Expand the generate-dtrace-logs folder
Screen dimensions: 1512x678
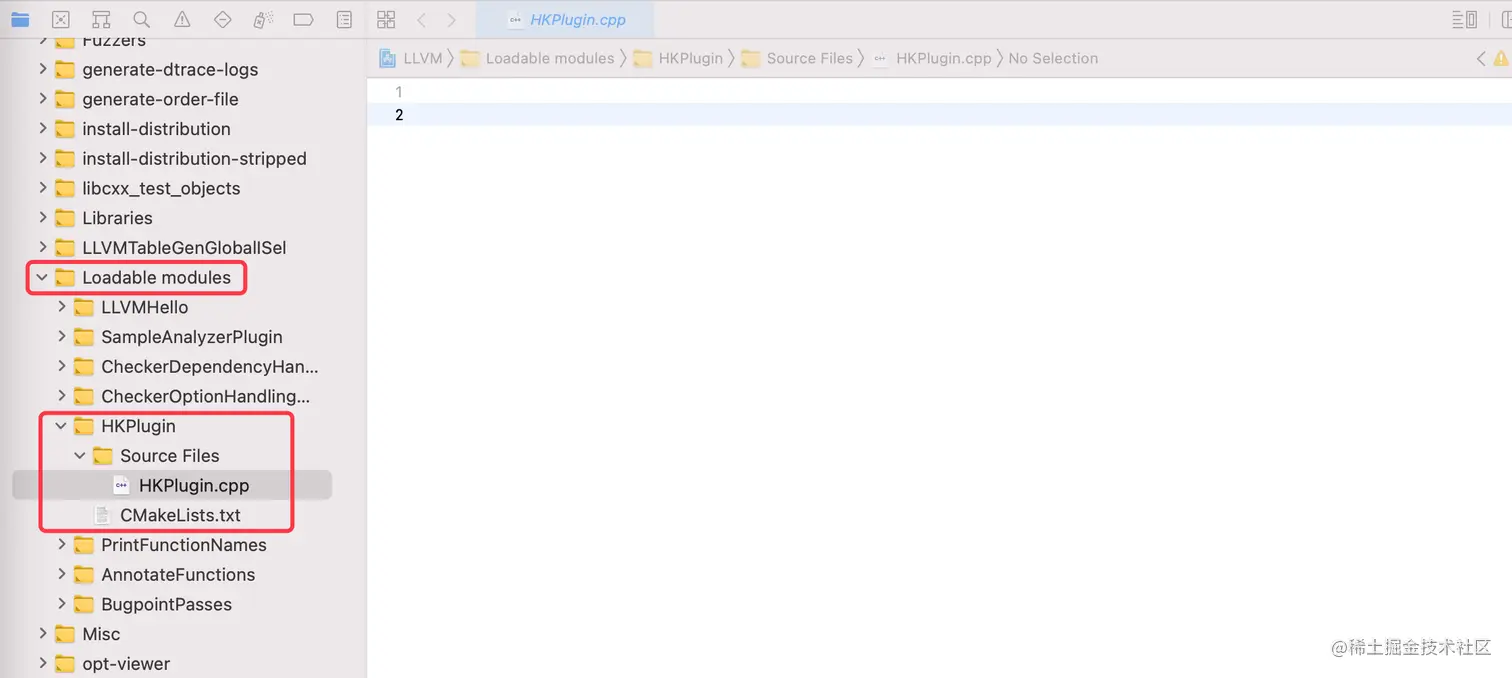coord(42,69)
